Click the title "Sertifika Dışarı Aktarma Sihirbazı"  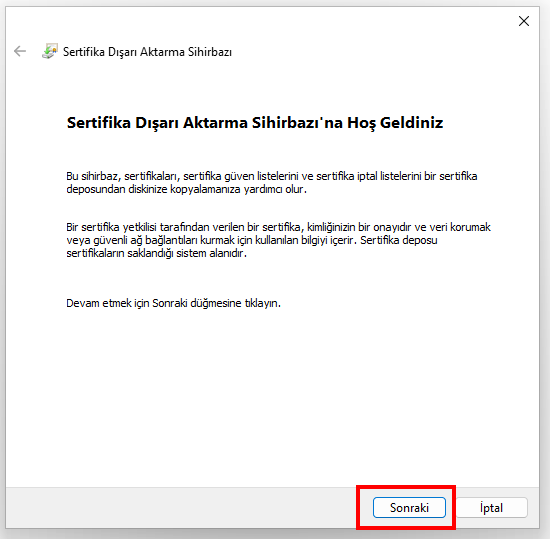pos(147,52)
